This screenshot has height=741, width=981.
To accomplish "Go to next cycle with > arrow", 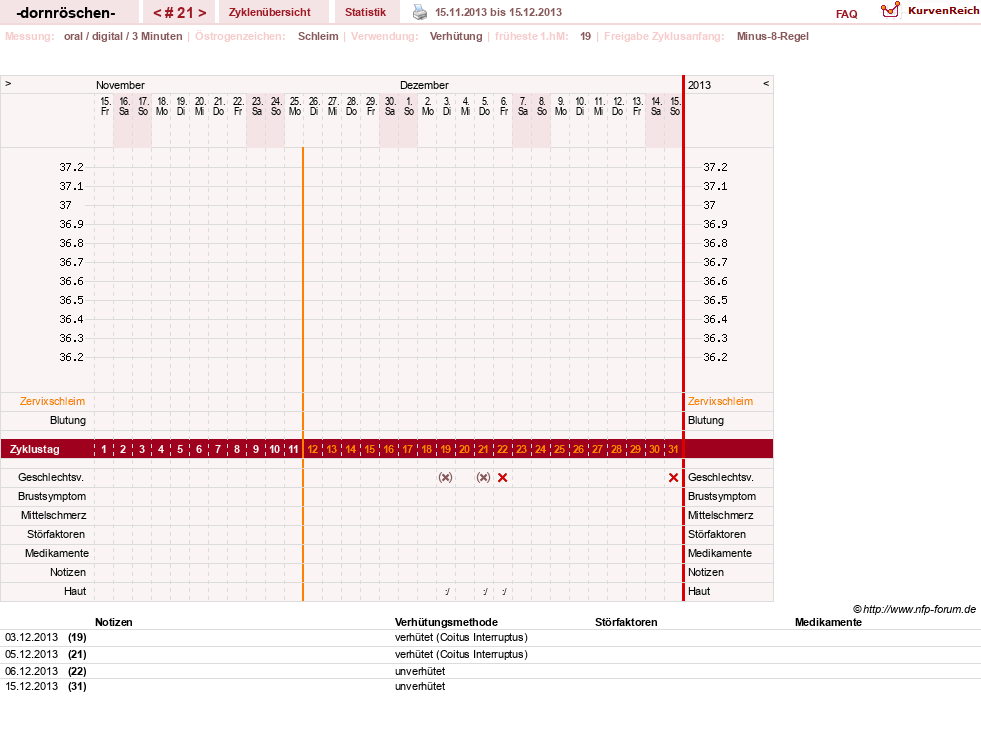I will coord(202,13).
